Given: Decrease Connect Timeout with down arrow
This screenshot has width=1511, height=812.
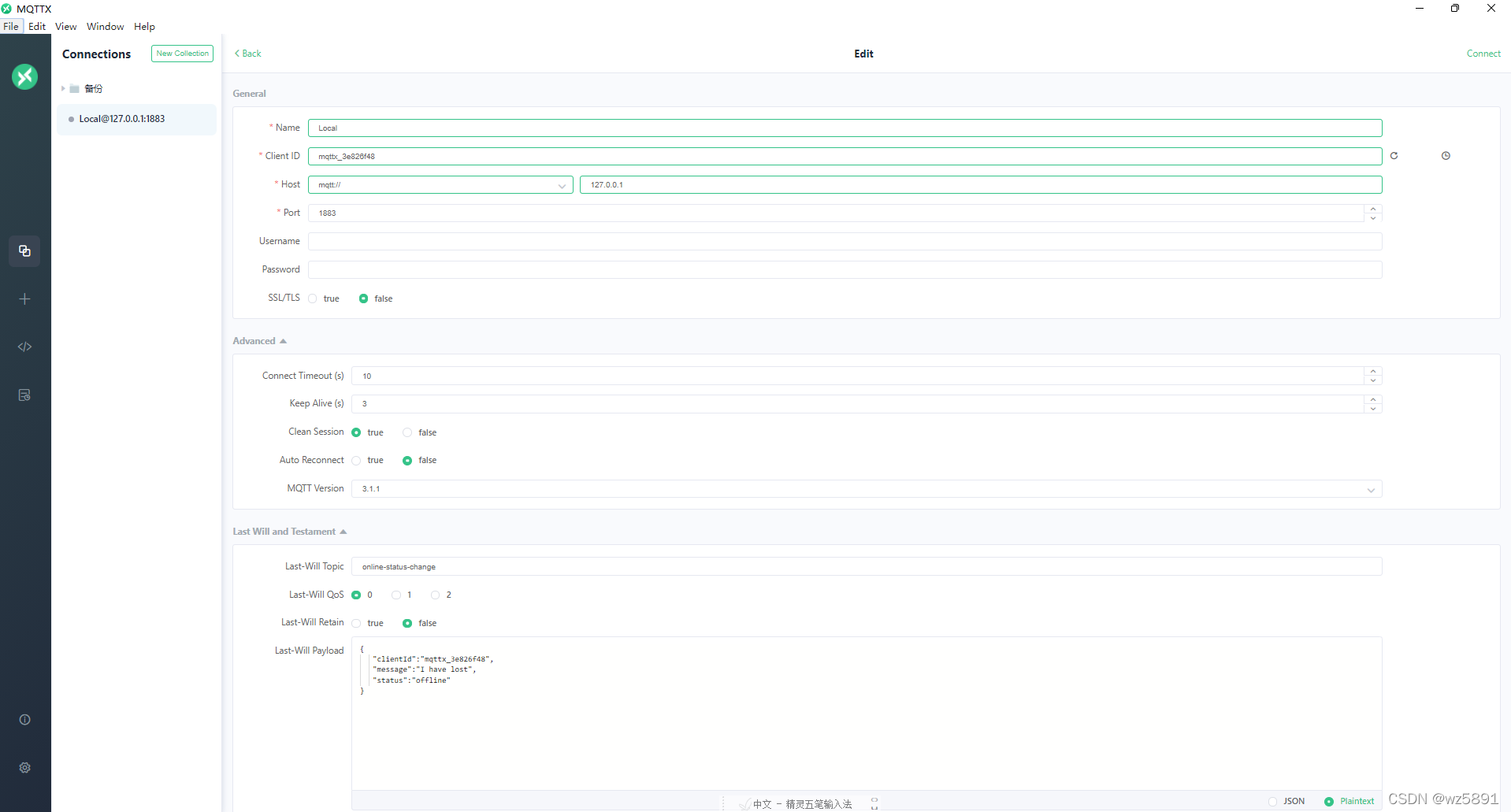Looking at the screenshot, I should [x=1373, y=380].
